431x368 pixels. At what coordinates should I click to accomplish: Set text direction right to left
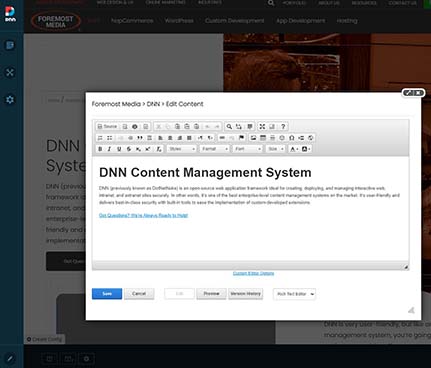point(210,138)
